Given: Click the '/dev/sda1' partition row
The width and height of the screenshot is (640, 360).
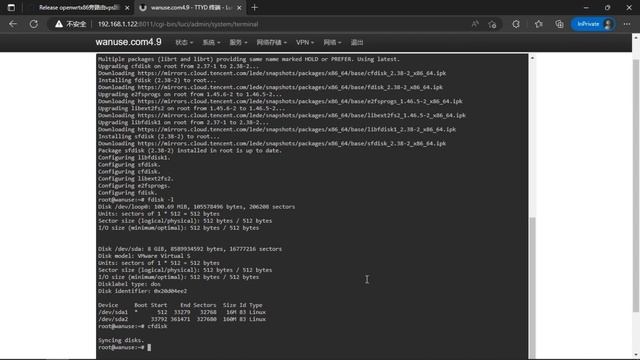Looking at the screenshot, I should pos(182,312).
